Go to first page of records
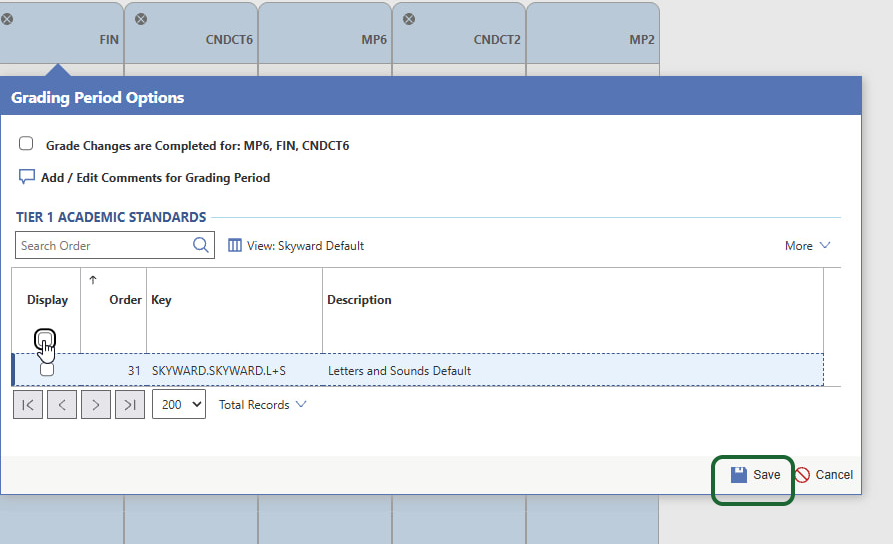This screenshot has width=893, height=544. click(x=28, y=404)
